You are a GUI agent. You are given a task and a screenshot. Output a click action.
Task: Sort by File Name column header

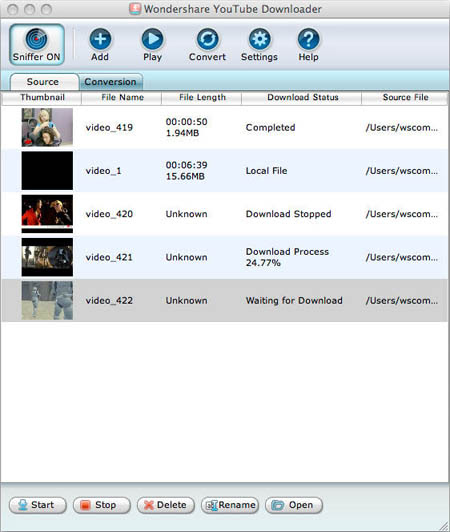[122, 97]
